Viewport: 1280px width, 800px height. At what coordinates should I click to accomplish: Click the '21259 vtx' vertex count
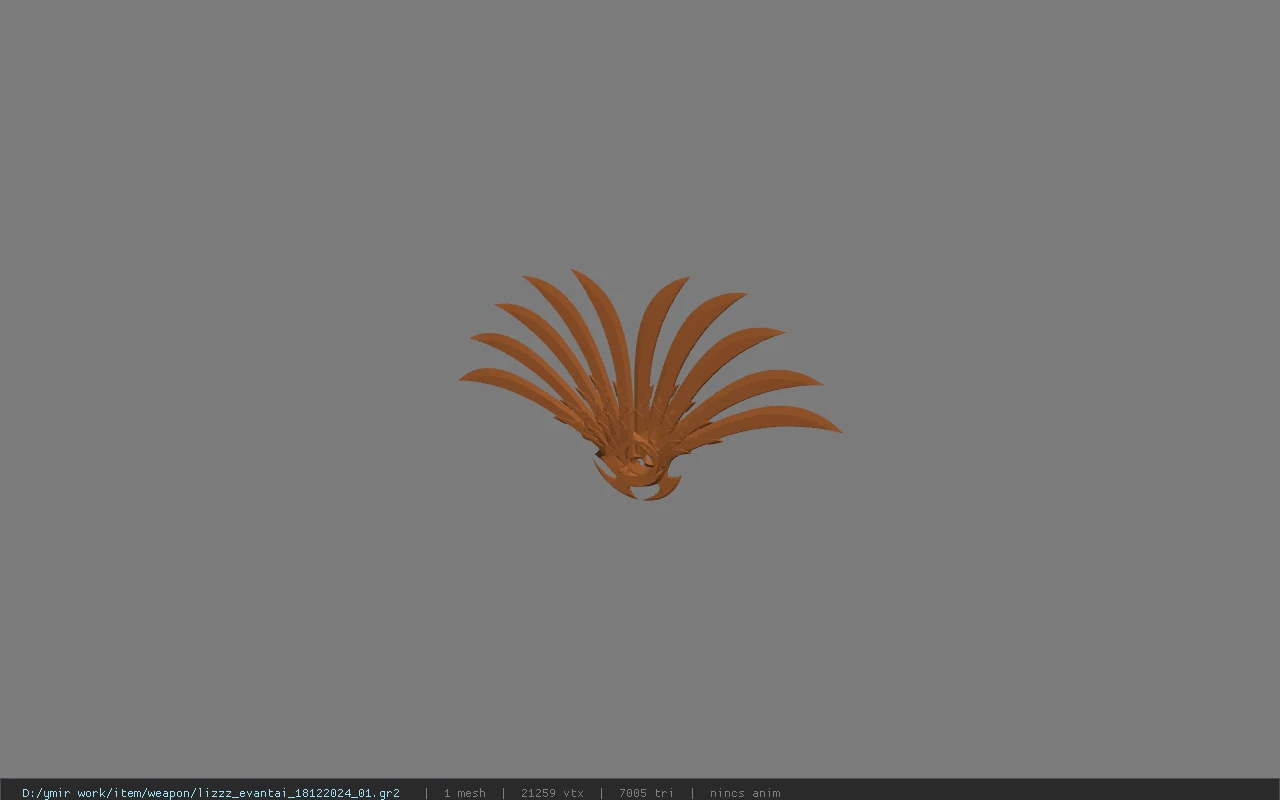(x=552, y=793)
